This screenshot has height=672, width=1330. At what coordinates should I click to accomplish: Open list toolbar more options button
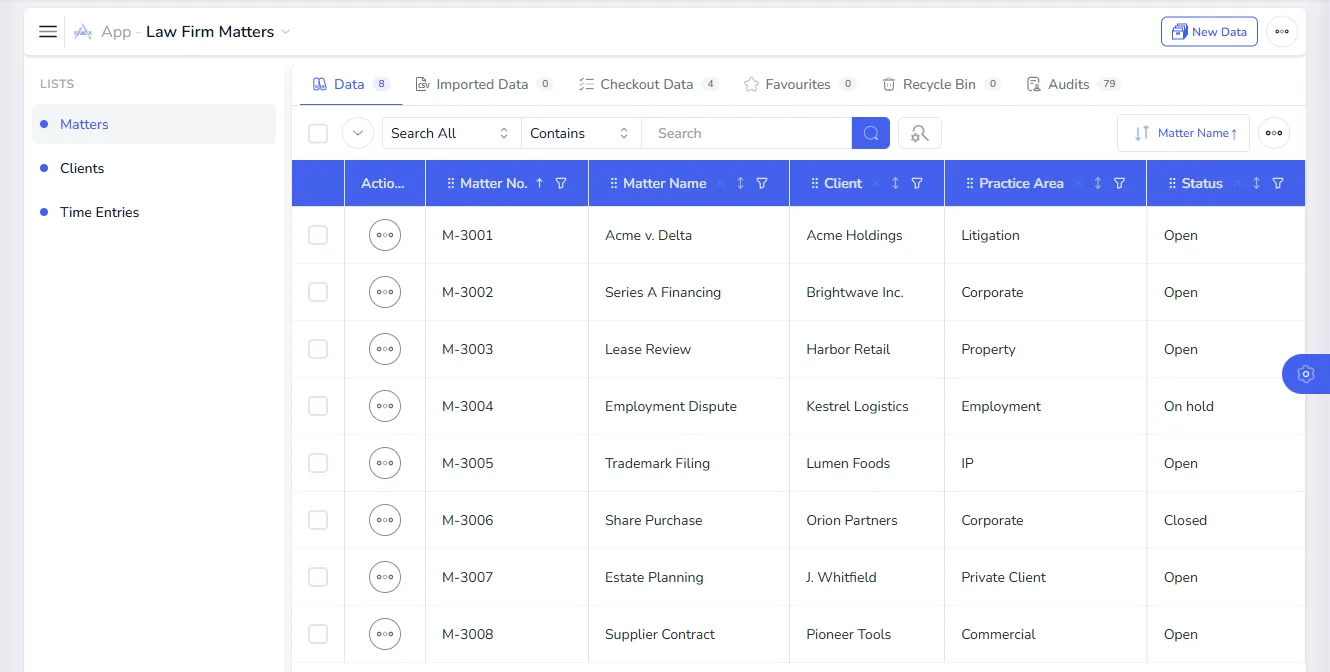tap(1274, 133)
